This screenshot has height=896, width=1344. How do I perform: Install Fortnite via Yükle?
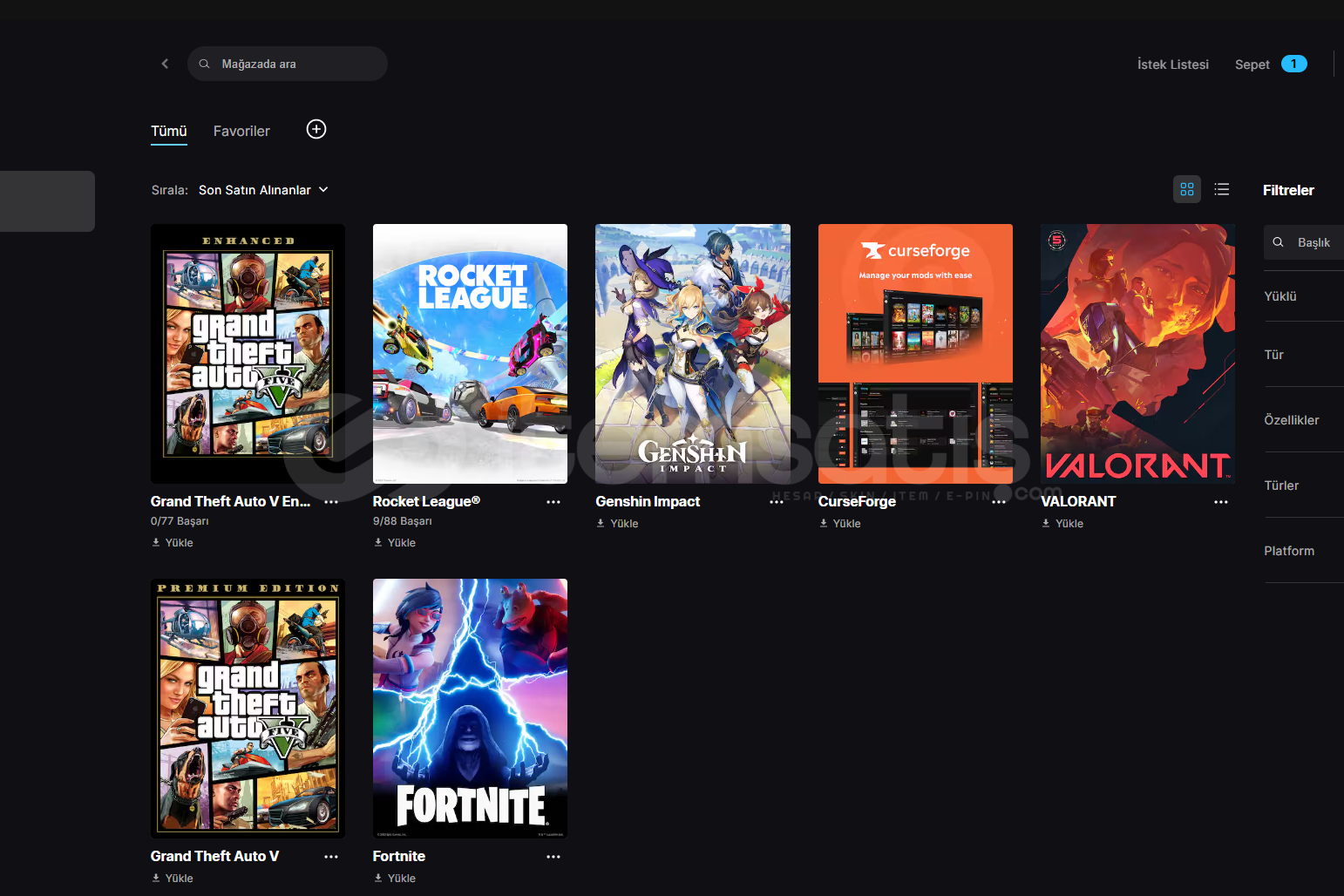point(395,878)
